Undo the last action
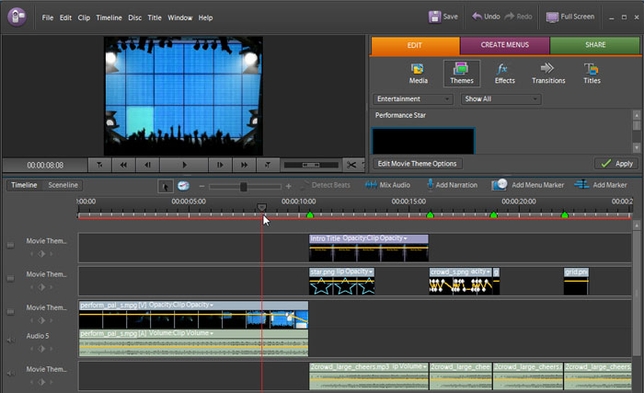The image size is (644, 393). point(486,16)
